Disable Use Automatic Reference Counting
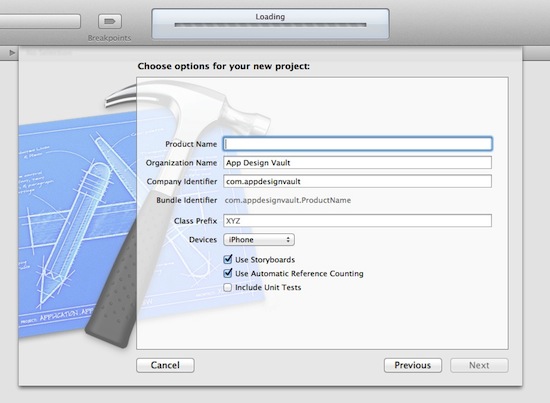Viewport: 550px width, 403px height. tap(228, 273)
